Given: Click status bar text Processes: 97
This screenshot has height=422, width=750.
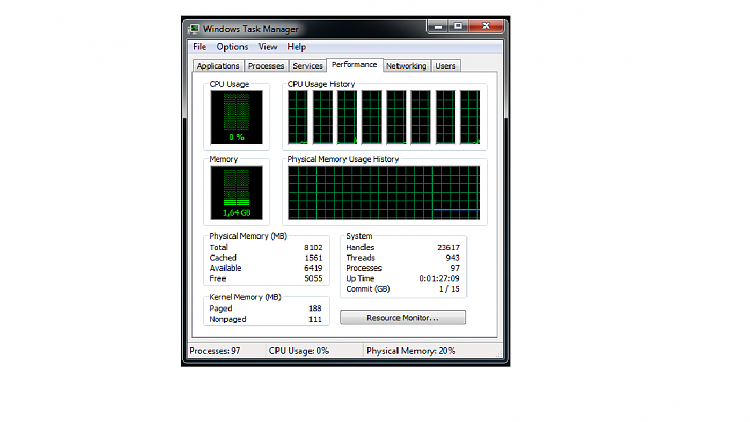Looking at the screenshot, I should pyautogui.click(x=215, y=351).
